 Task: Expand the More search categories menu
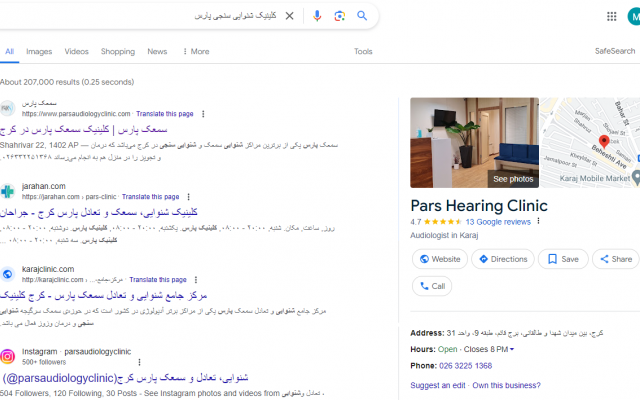pyautogui.click(x=196, y=51)
